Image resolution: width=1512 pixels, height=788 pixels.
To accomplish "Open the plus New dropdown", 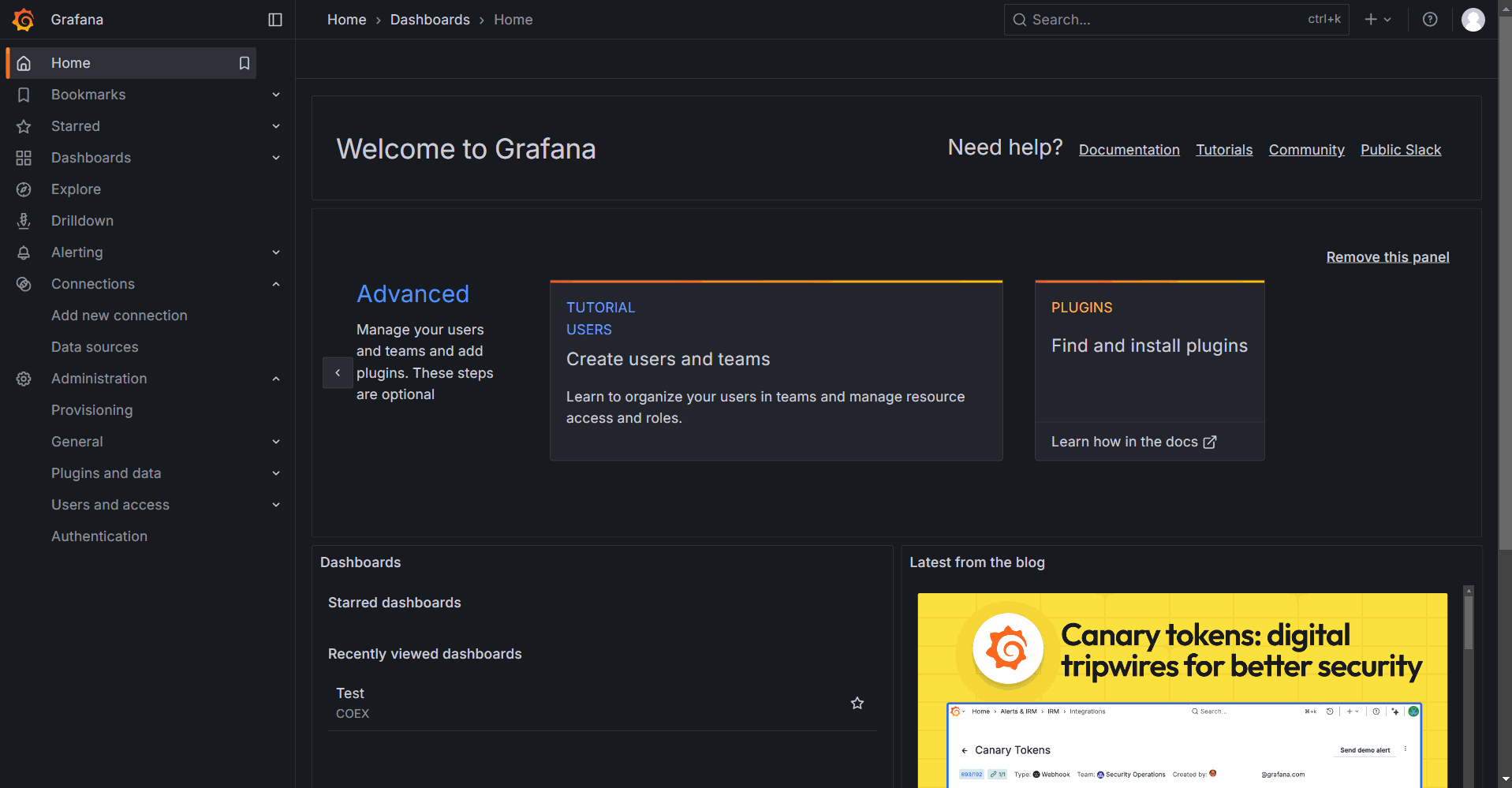I will point(1378,20).
